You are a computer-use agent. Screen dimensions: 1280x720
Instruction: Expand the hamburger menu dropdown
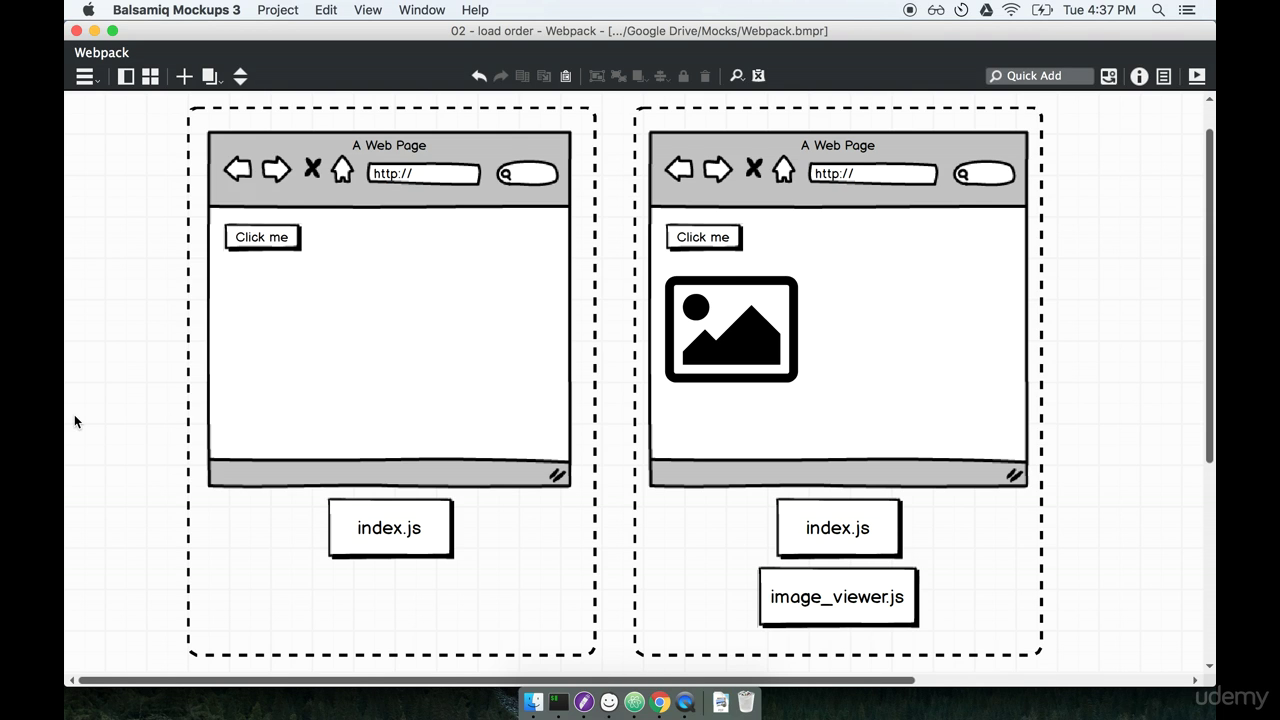click(x=87, y=76)
